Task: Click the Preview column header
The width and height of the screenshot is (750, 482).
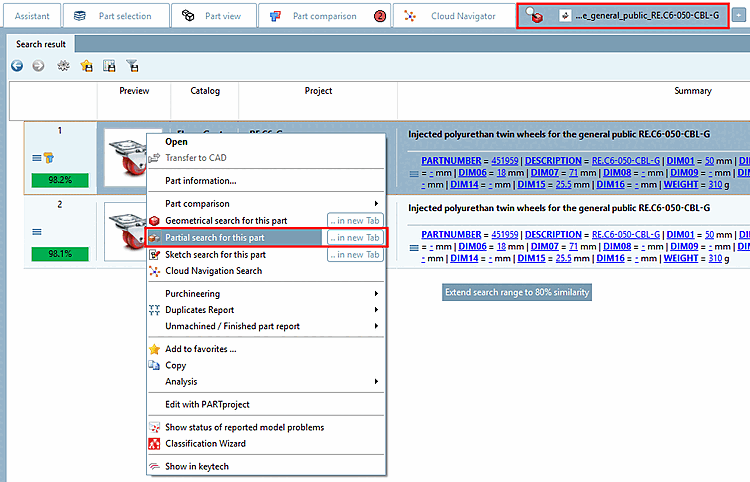Action: click(x=134, y=91)
